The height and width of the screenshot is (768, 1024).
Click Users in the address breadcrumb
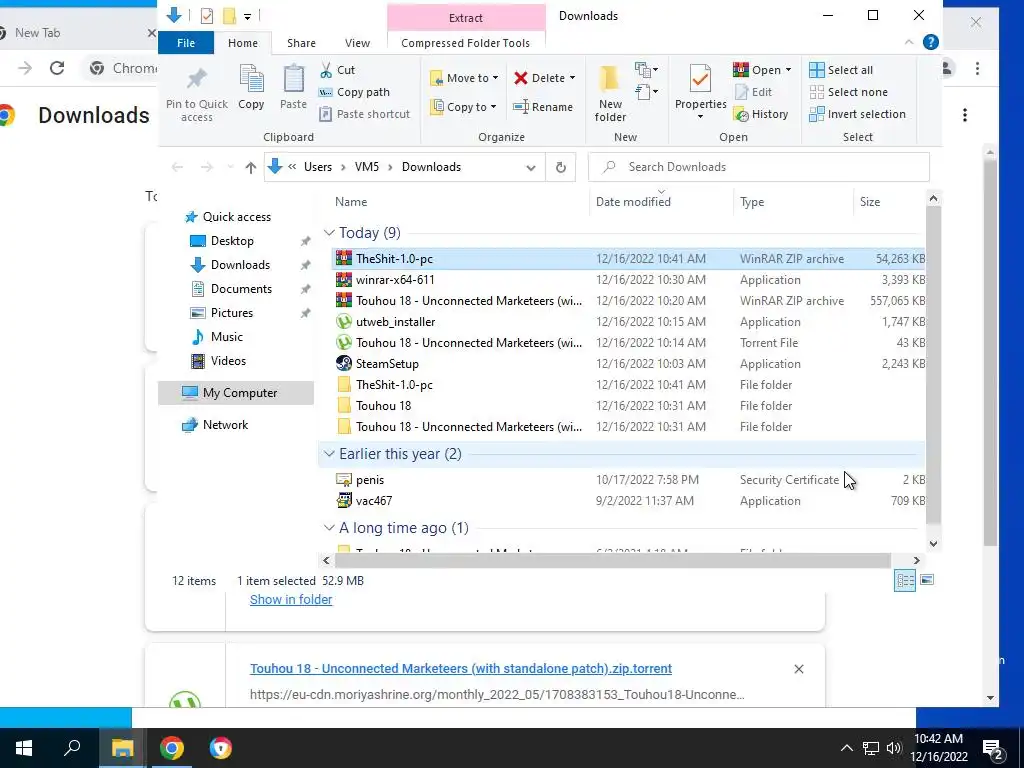[x=317, y=167]
